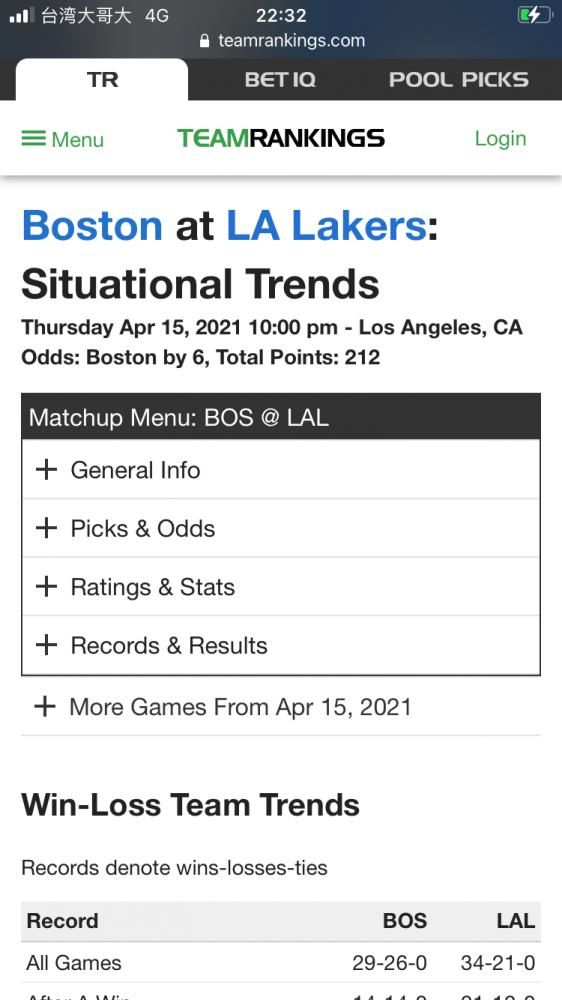Image resolution: width=562 pixels, height=1000 pixels.
Task: Tap the lock icon beside teamrankings.com
Action: [204, 41]
